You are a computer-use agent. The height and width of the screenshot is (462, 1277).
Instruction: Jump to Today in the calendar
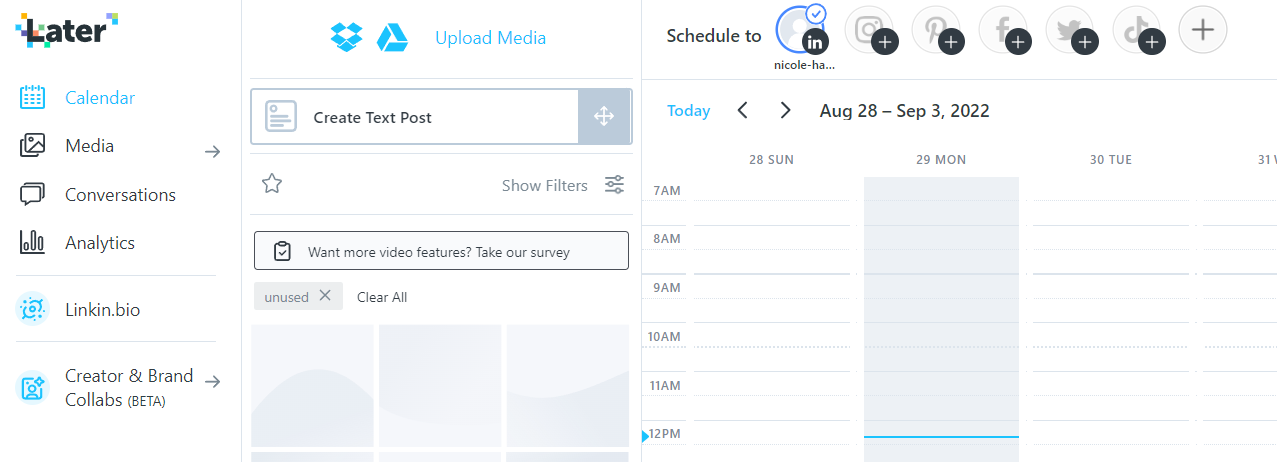point(689,111)
